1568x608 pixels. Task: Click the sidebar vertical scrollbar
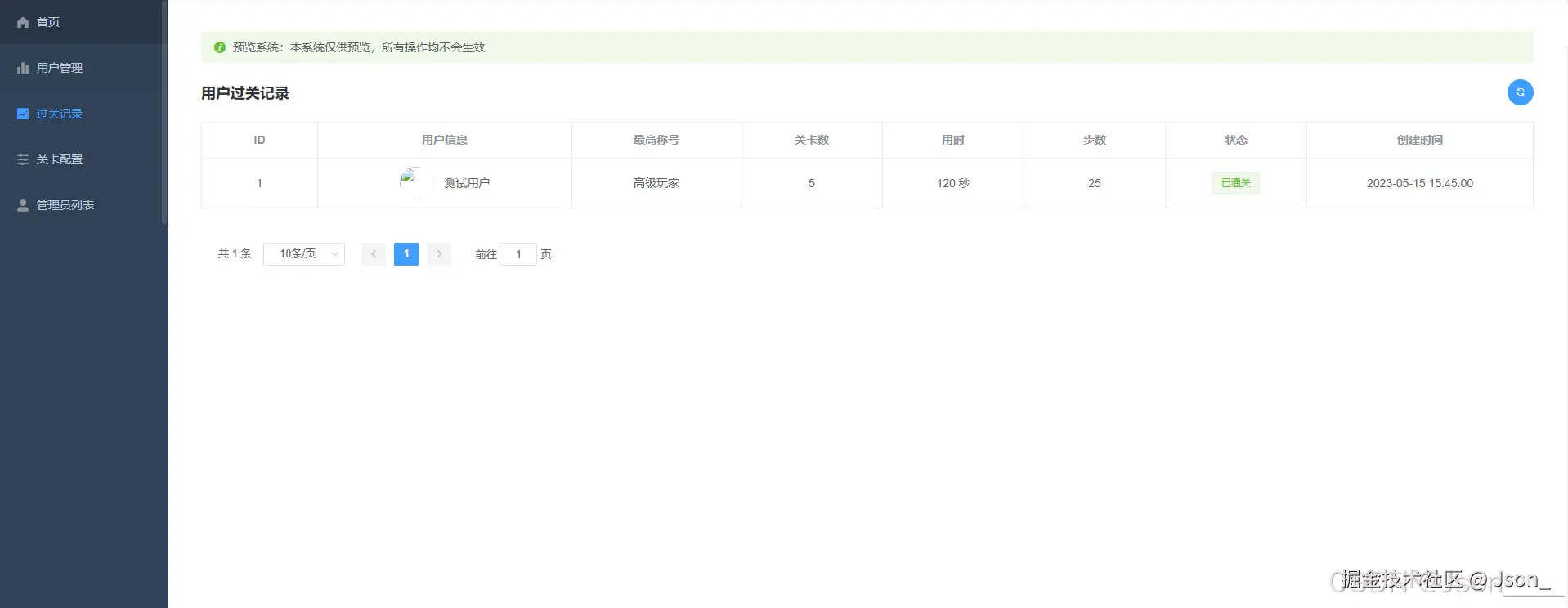click(x=165, y=113)
